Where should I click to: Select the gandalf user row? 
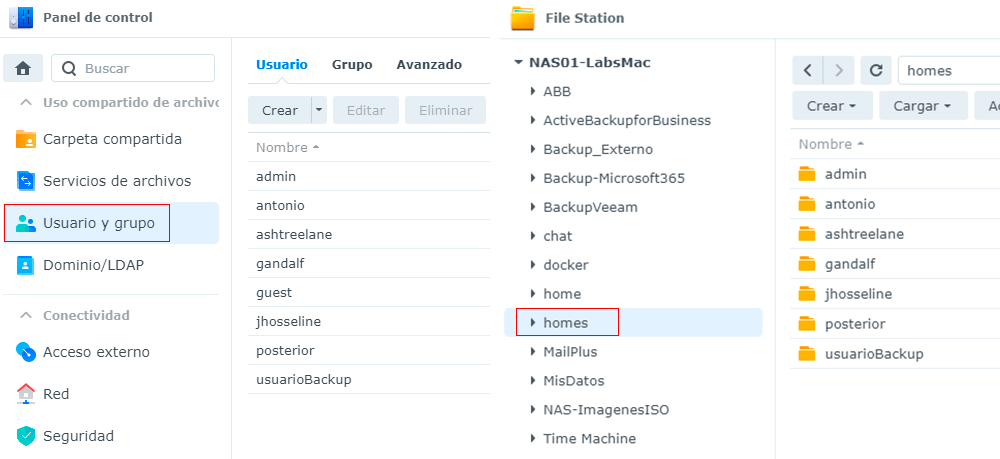point(280,263)
